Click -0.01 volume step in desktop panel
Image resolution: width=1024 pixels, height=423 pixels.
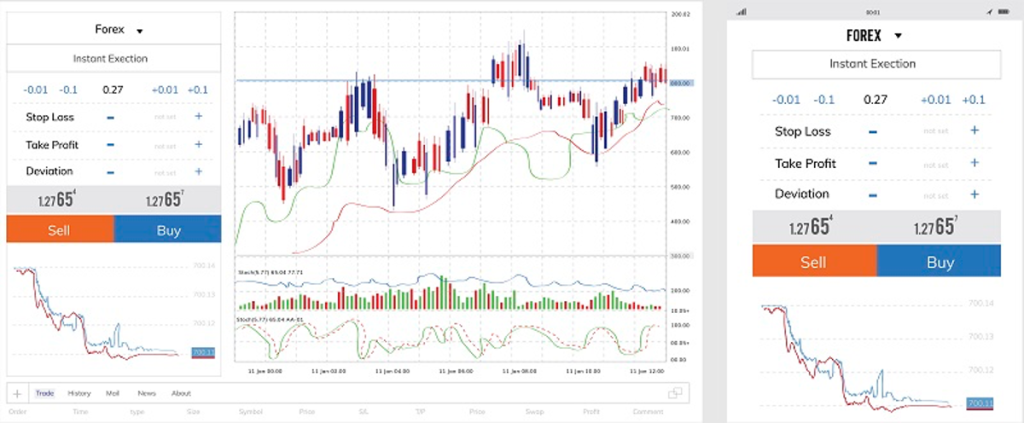click(35, 90)
